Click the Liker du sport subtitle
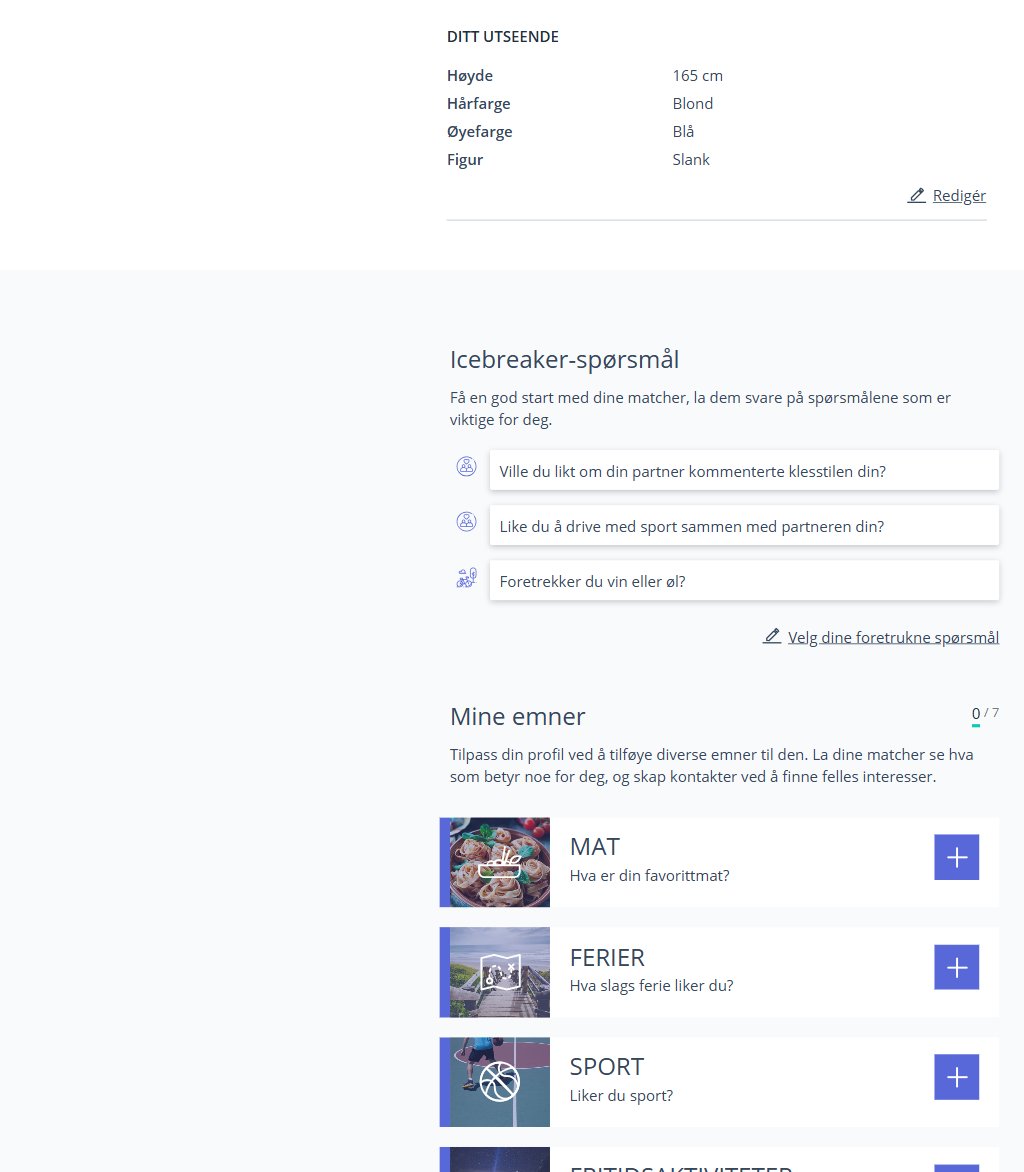 pyautogui.click(x=621, y=1096)
